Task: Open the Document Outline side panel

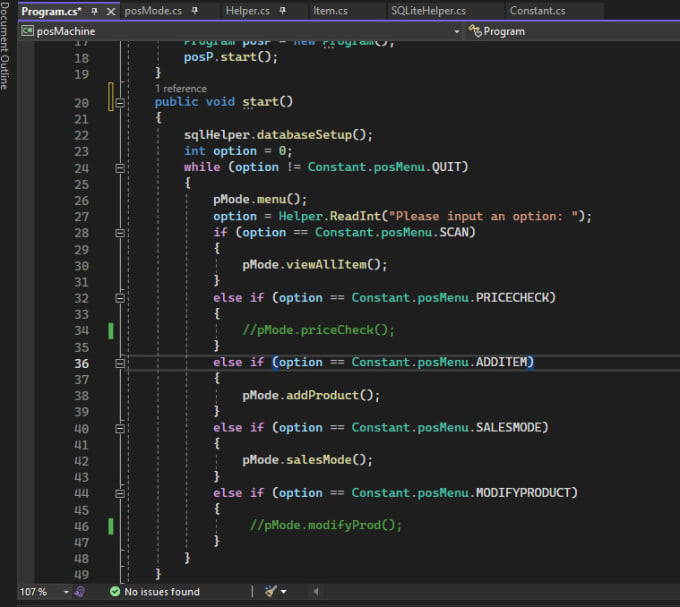Action: [x=5, y=46]
